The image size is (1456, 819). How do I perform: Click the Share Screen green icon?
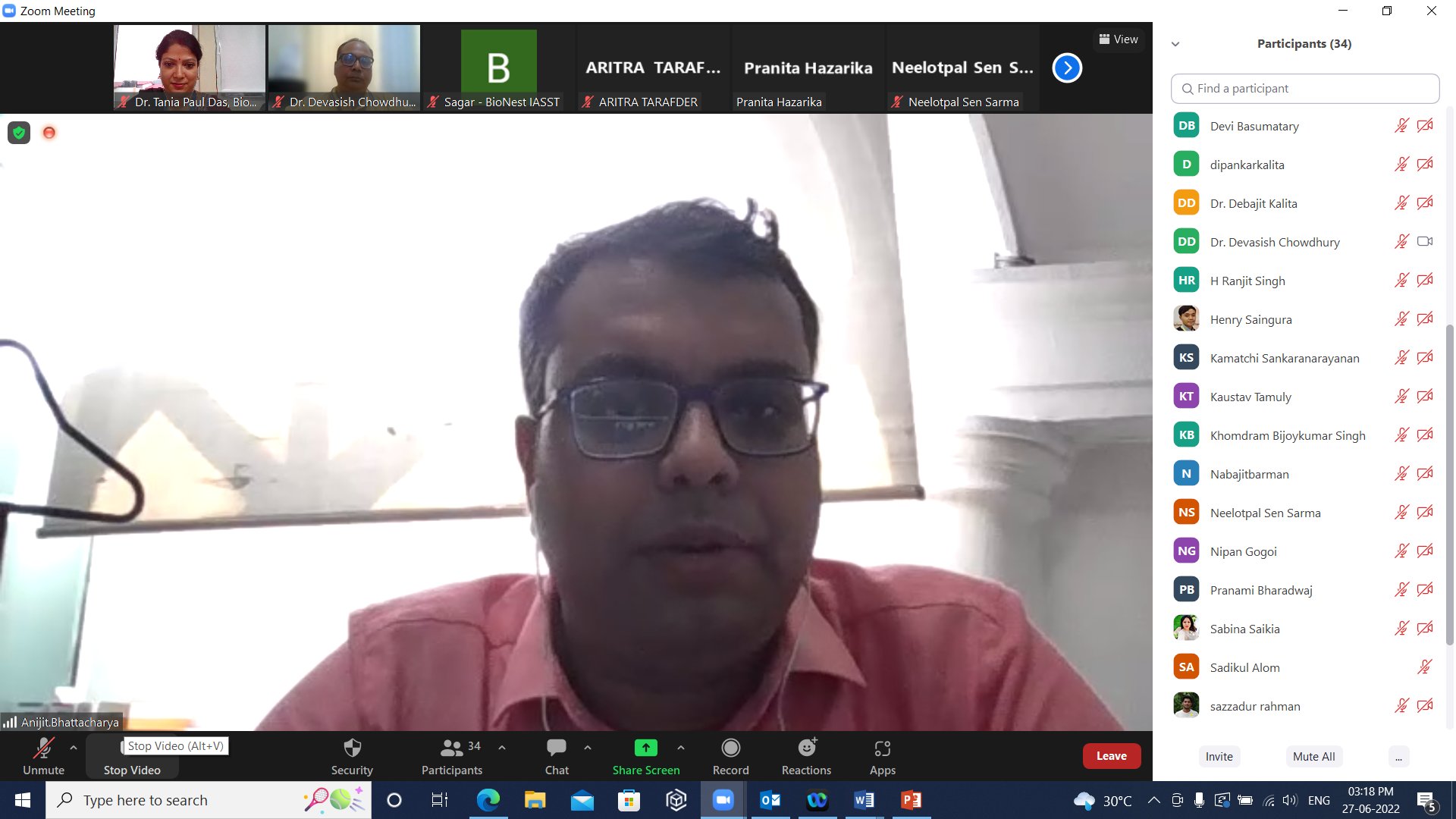tap(645, 748)
